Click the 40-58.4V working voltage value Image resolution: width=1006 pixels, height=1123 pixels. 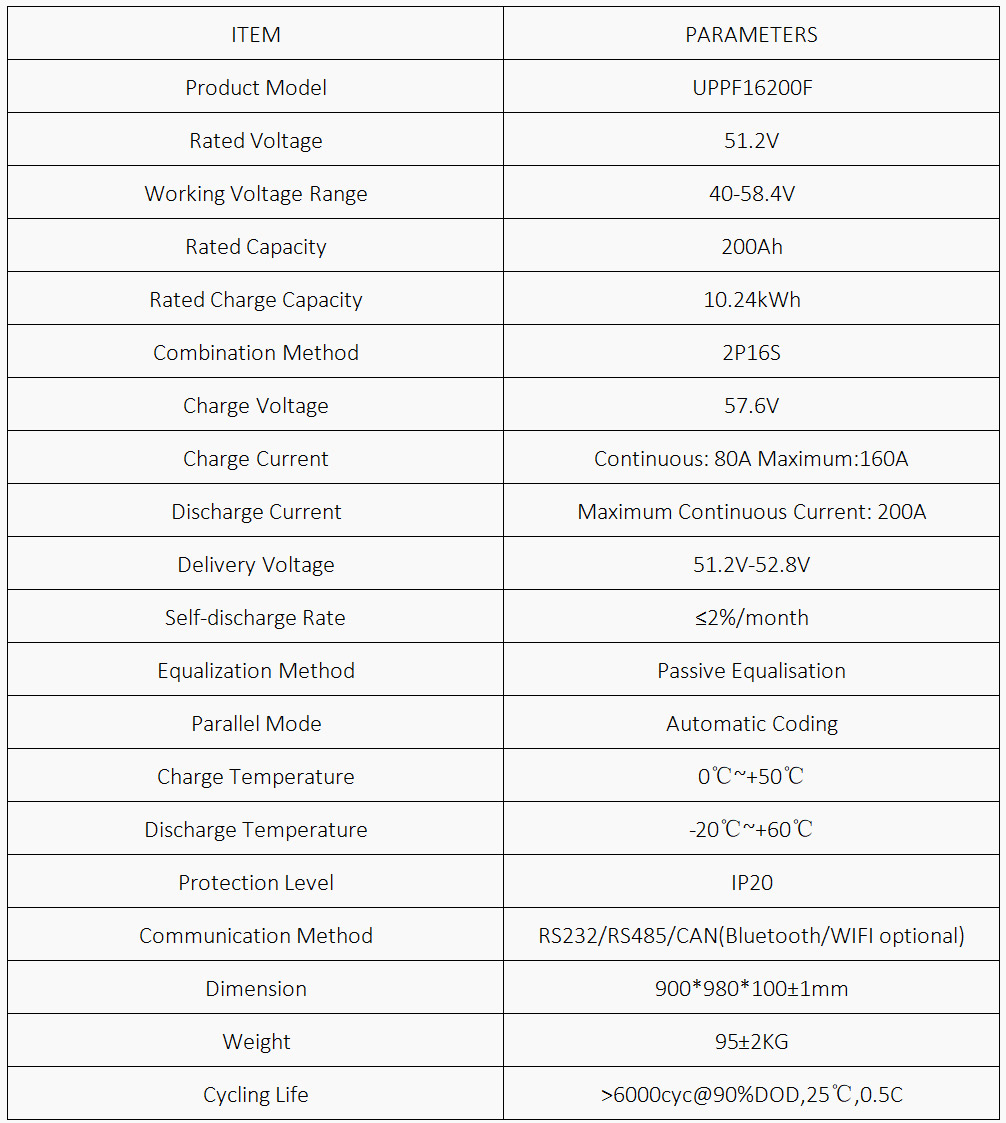[751, 194]
